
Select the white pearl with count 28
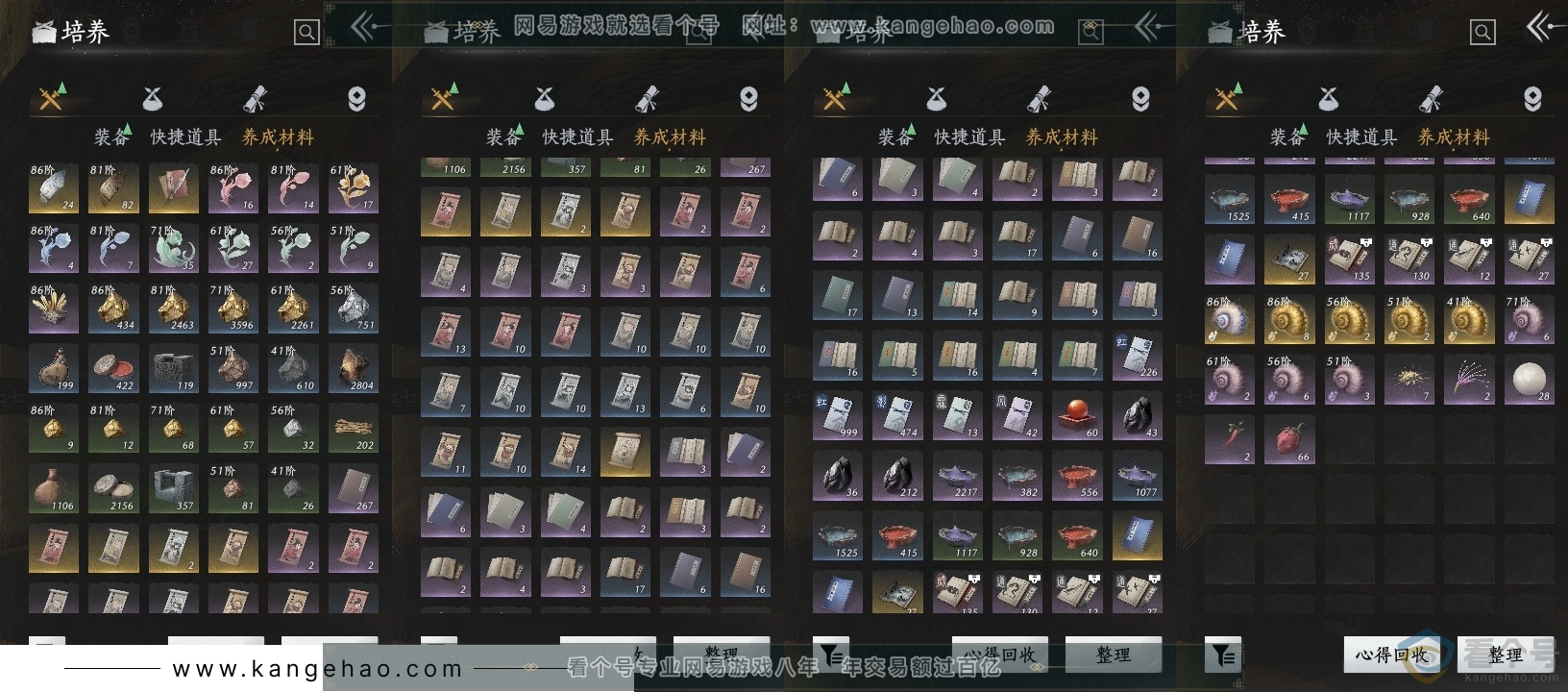(1529, 379)
